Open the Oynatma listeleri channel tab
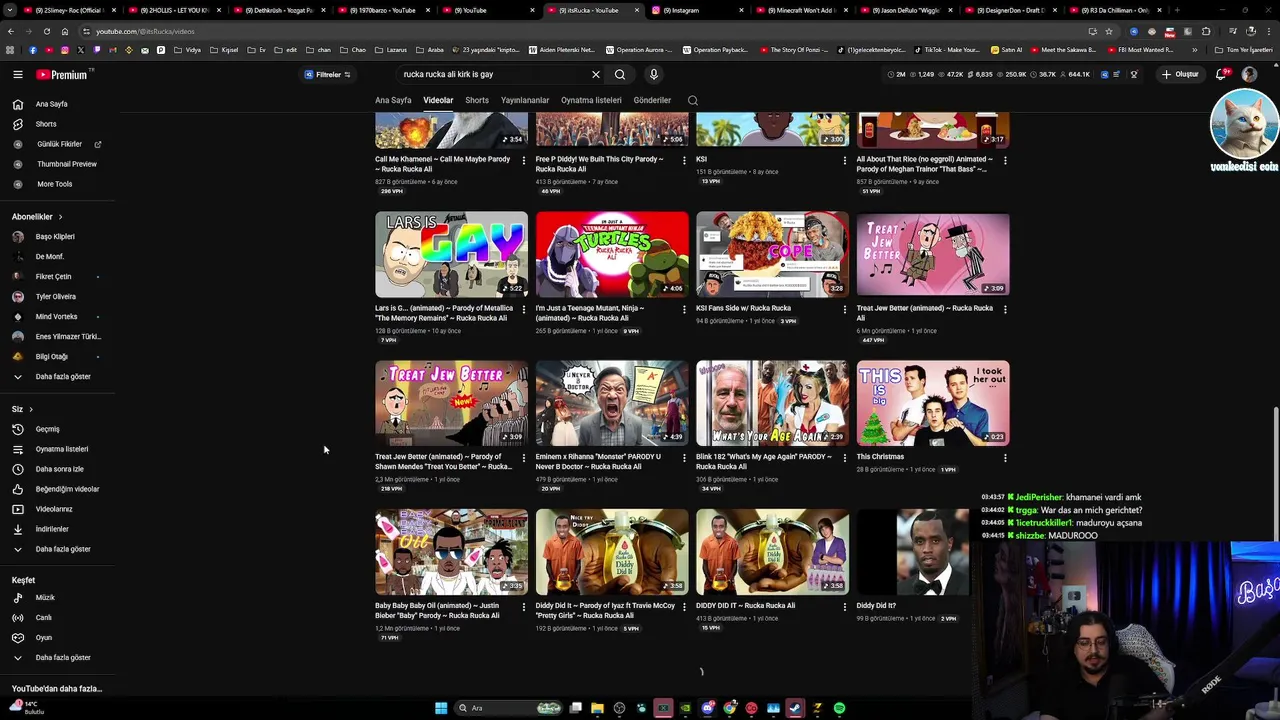1280x720 pixels. (x=591, y=100)
